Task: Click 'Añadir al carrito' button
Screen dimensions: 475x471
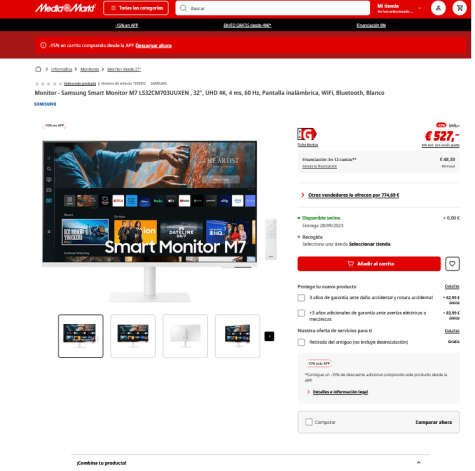Action: tap(369, 264)
